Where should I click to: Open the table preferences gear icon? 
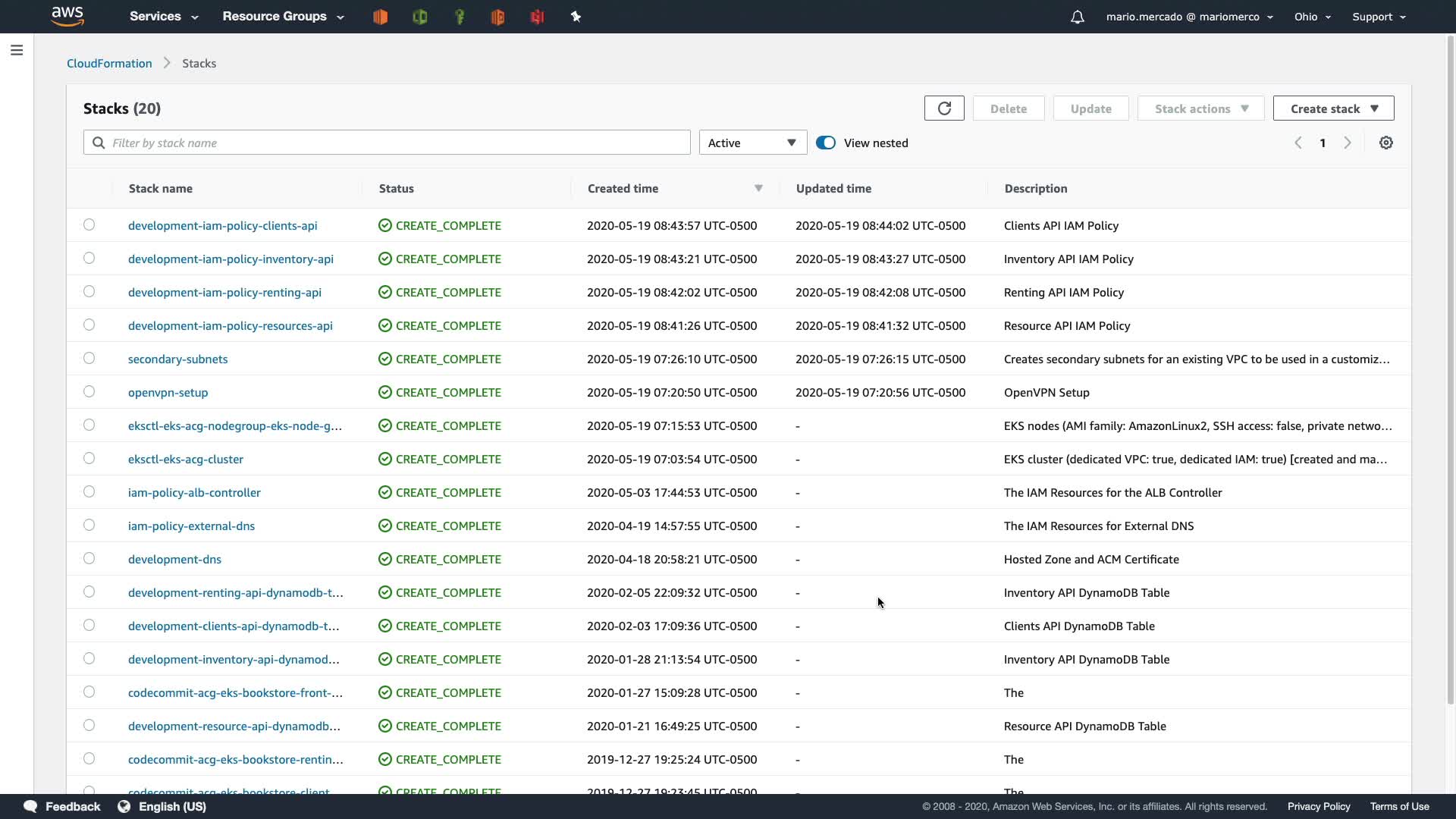[1385, 143]
